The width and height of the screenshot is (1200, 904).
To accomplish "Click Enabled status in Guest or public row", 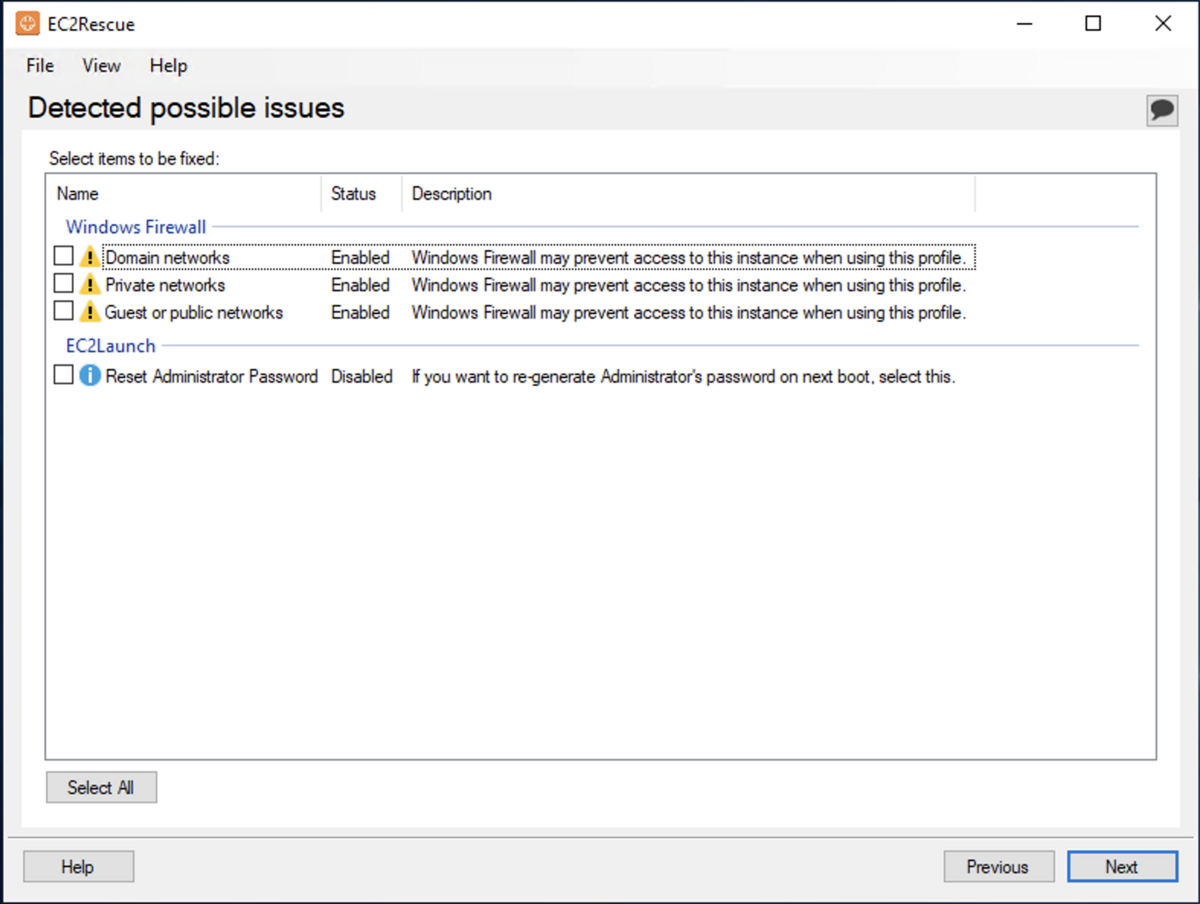I will pos(360,312).
